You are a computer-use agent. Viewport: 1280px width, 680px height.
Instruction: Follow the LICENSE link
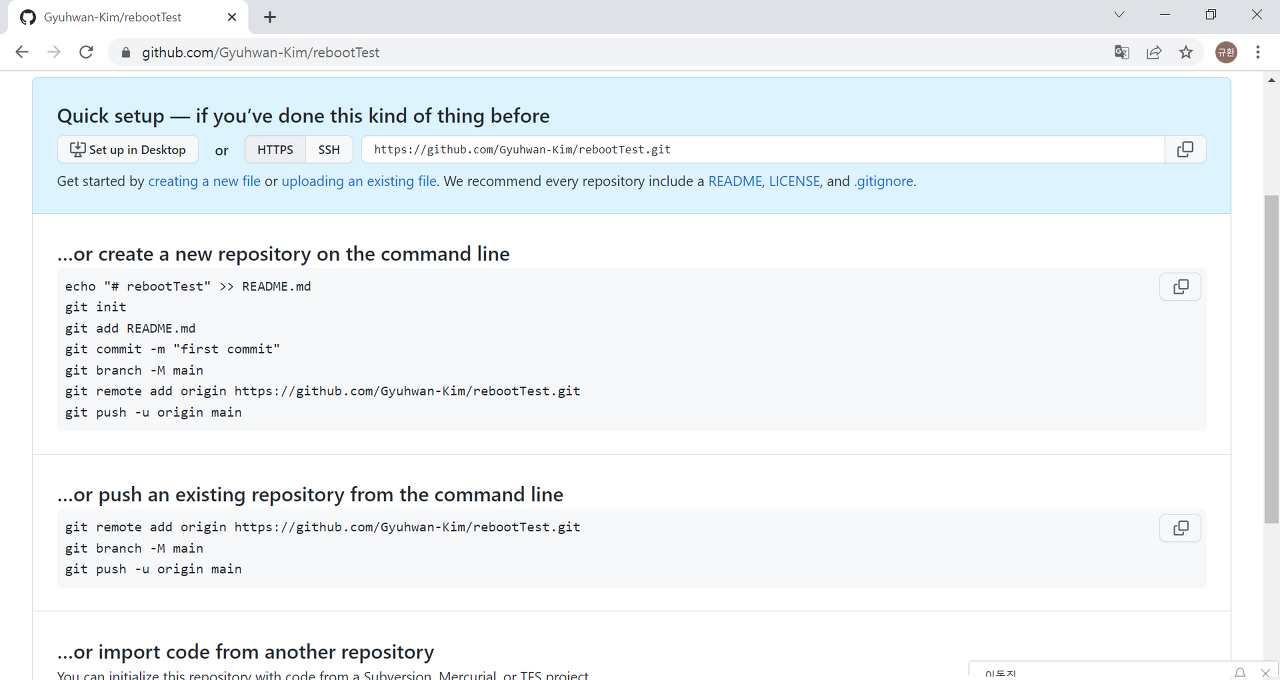tap(794, 181)
